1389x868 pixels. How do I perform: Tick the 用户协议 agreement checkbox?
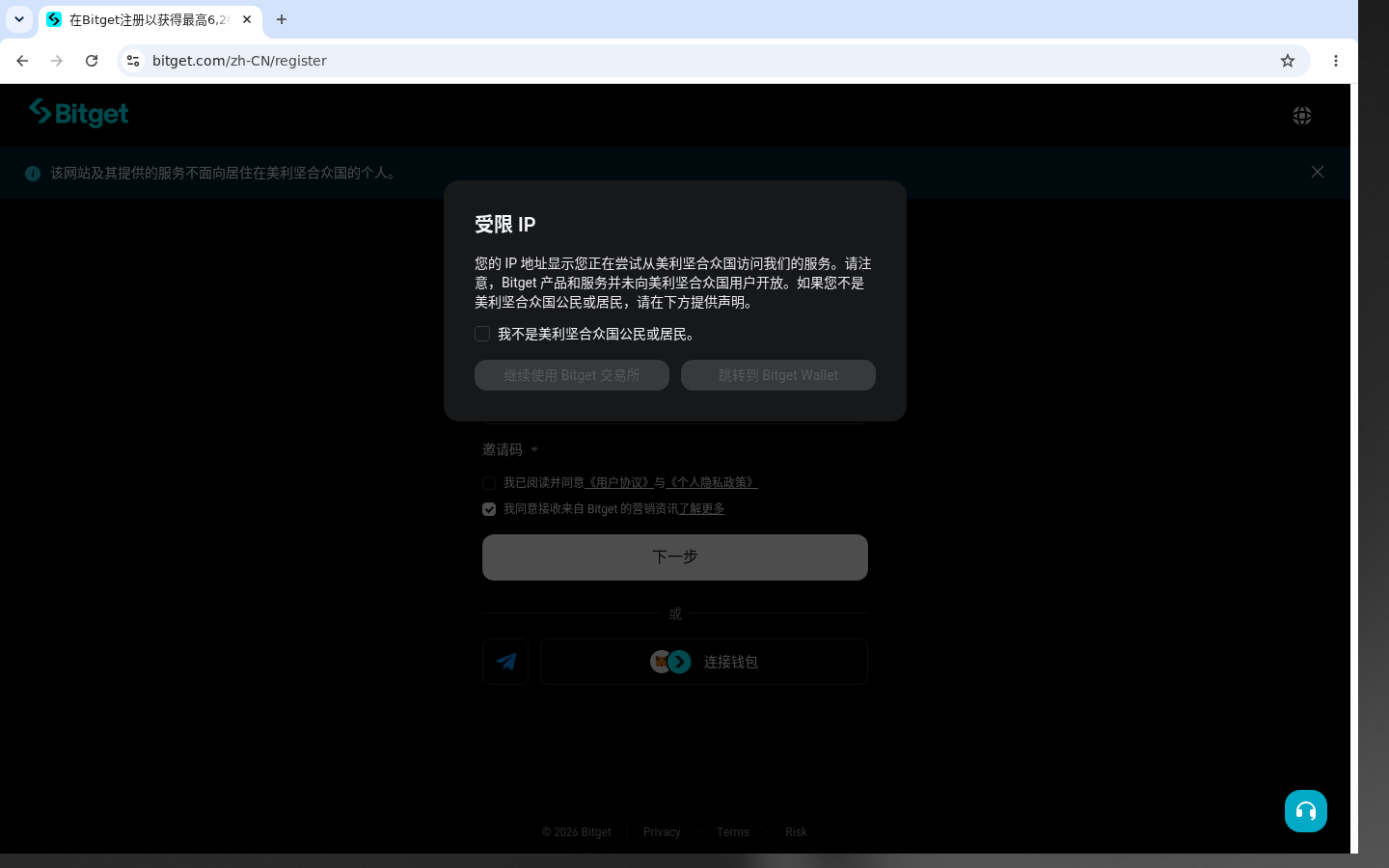tap(489, 483)
